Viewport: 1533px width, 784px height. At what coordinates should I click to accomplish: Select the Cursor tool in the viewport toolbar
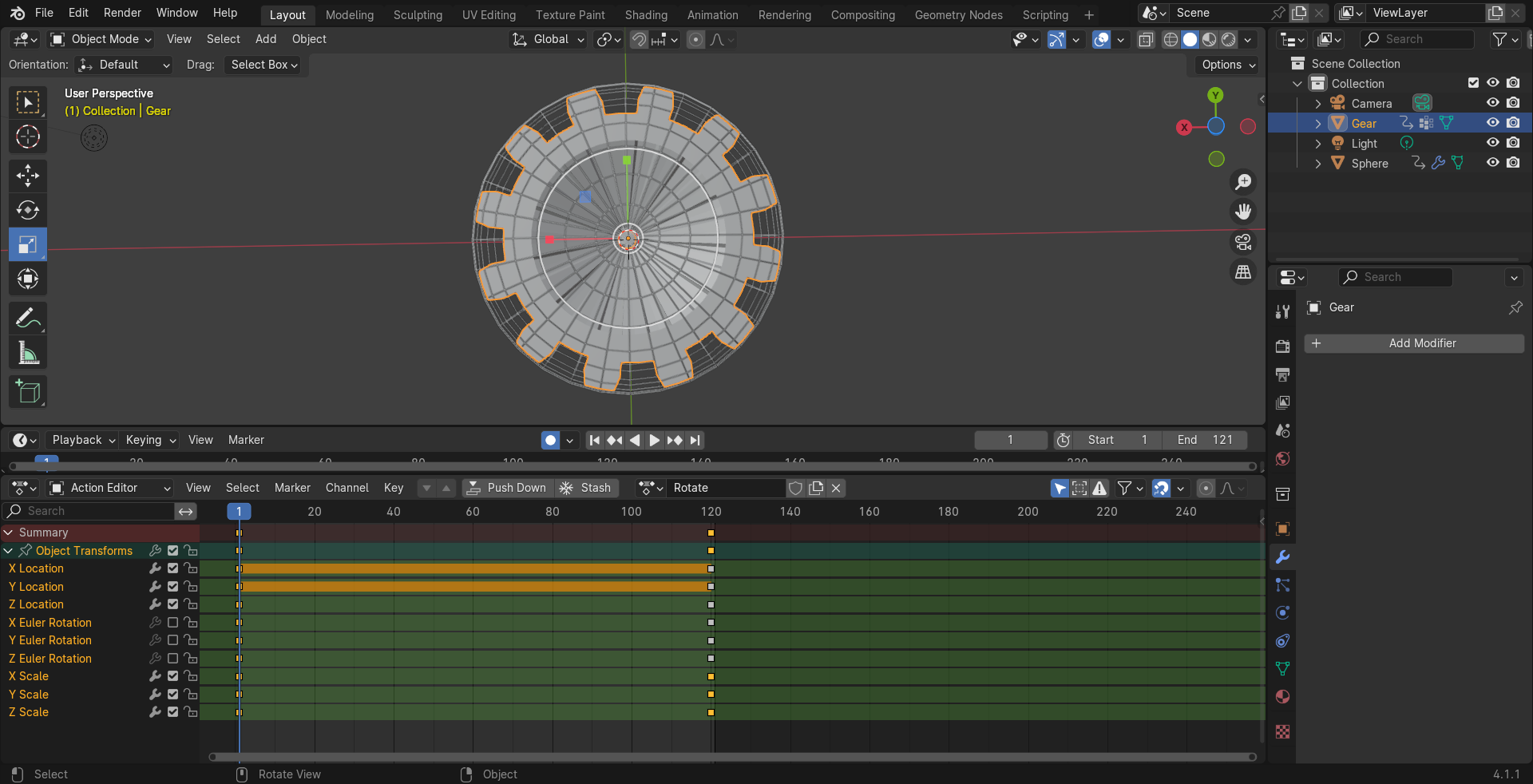[28, 137]
